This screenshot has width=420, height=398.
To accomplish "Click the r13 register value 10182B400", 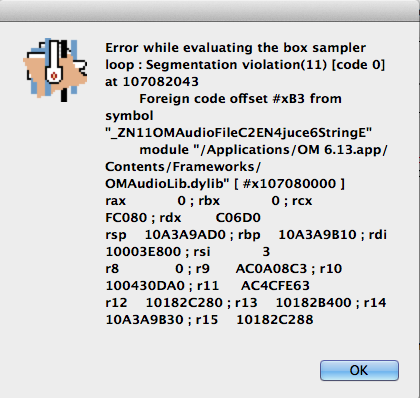I will 313,303.
